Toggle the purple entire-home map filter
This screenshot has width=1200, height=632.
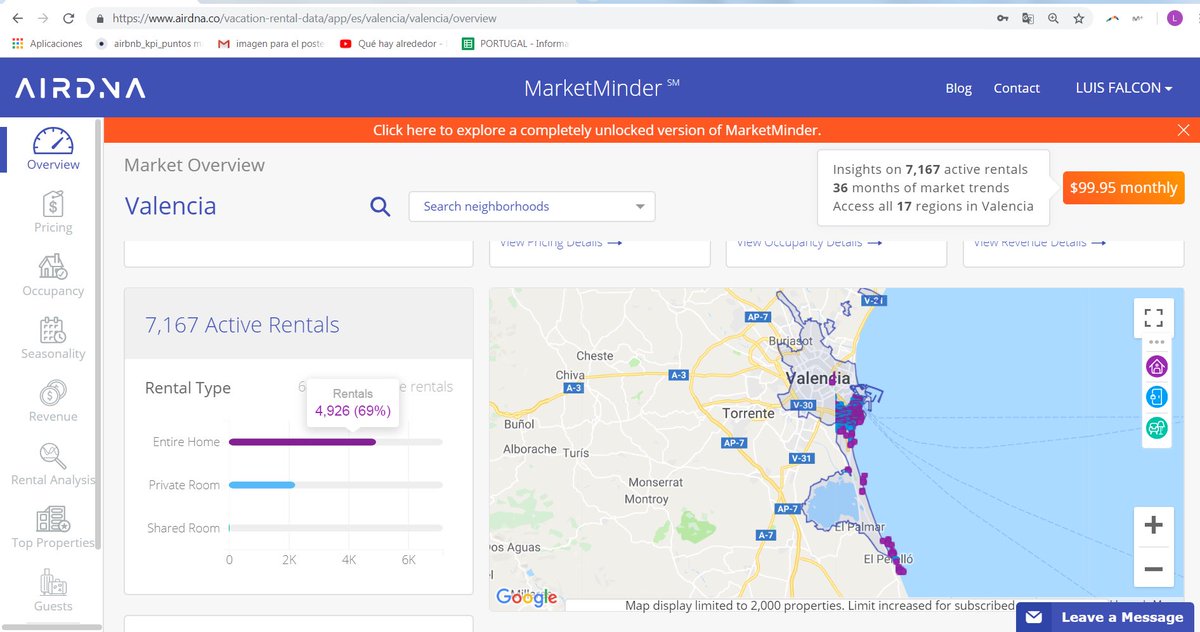1156,366
